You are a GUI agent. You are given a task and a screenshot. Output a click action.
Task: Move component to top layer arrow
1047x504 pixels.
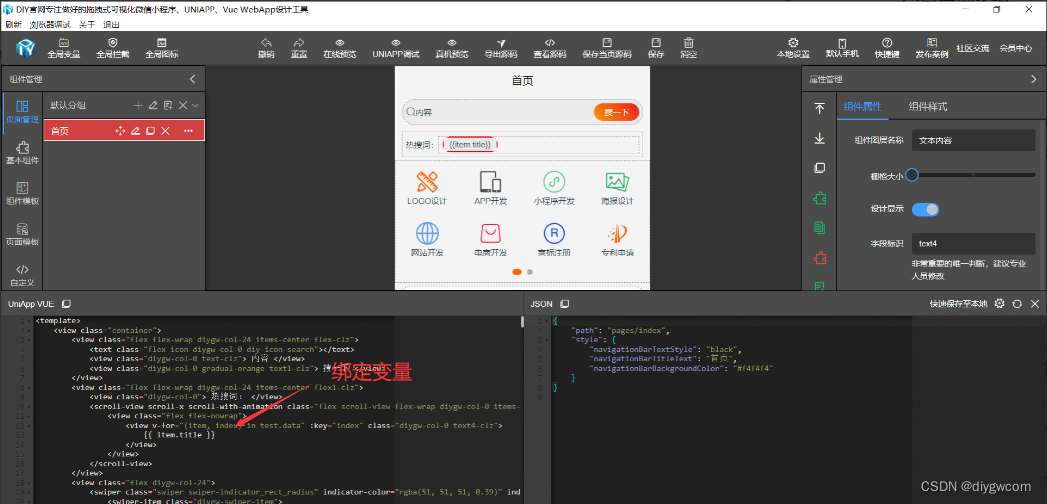[x=819, y=109]
